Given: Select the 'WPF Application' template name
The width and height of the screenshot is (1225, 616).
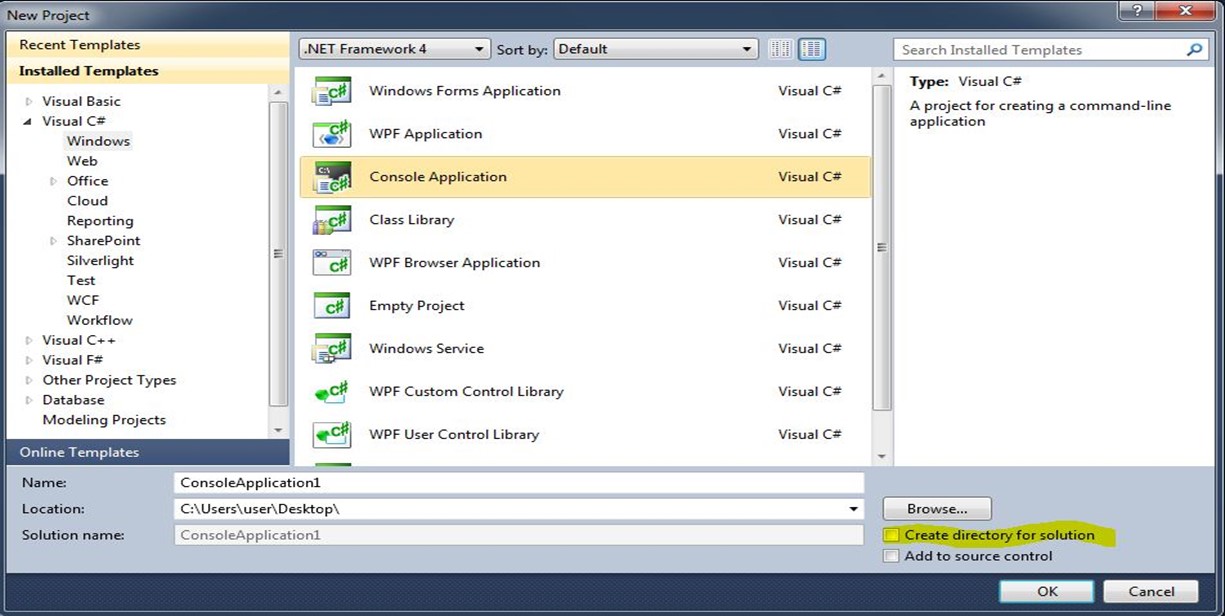Looking at the screenshot, I should tap(426, 134).
